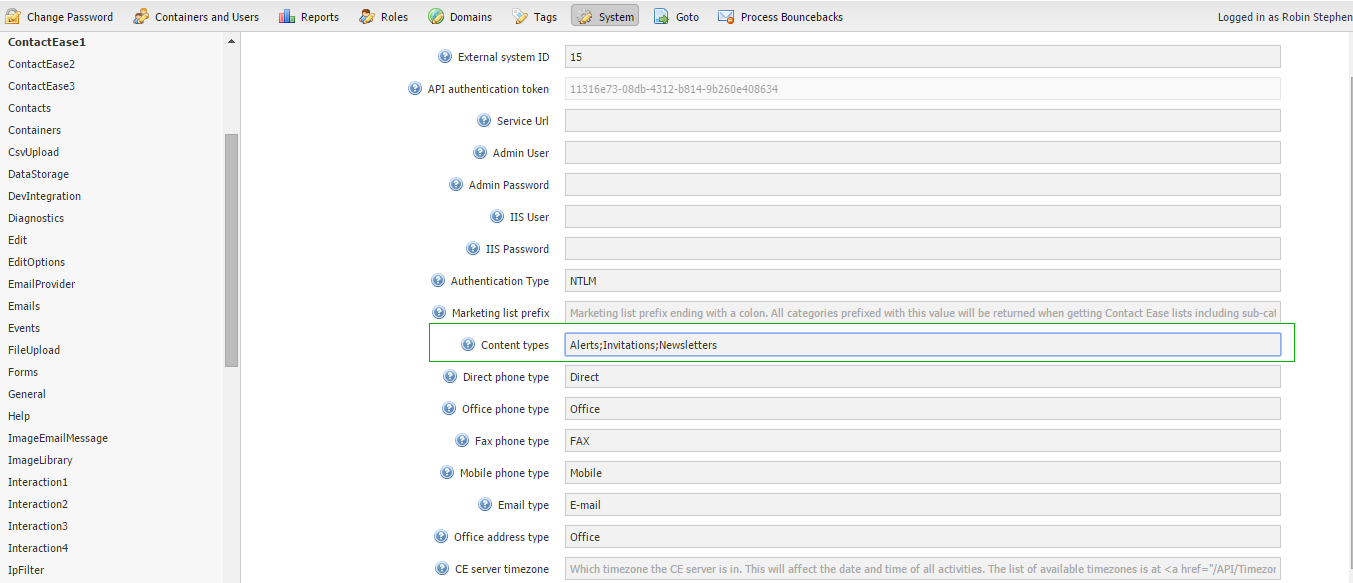Click the help icon next to Authentication Type
The image size is (1353, 583).
[x=438, y=281]
